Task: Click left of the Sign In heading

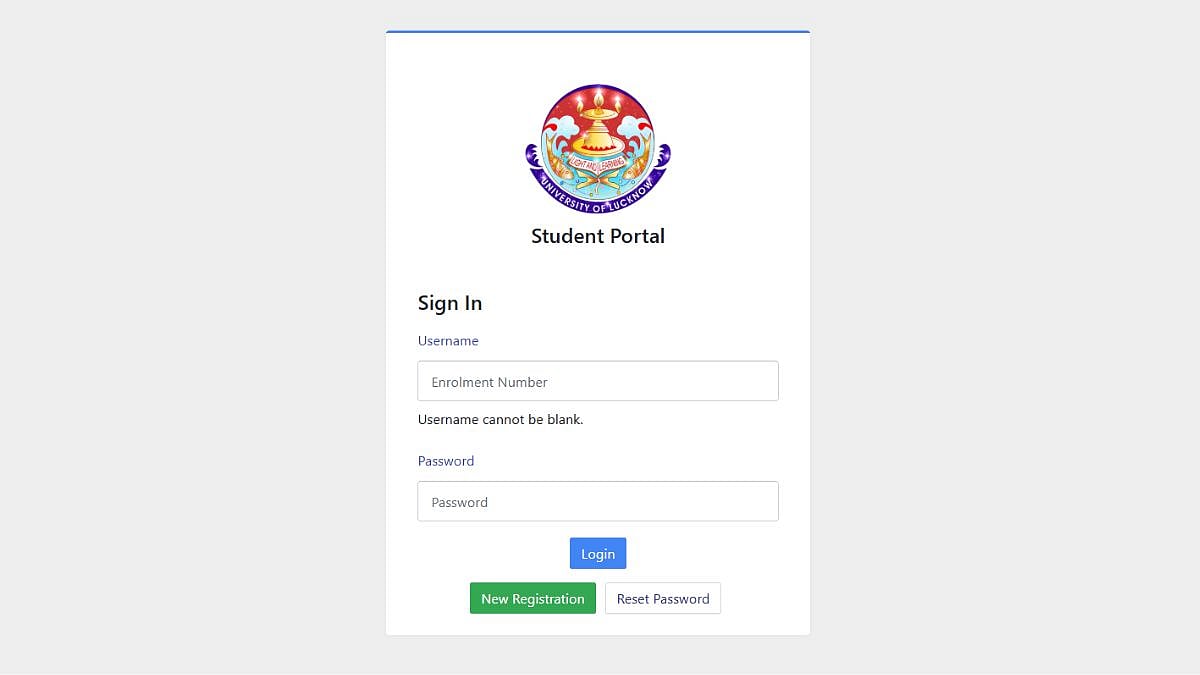Action: (x=405, y=302)
